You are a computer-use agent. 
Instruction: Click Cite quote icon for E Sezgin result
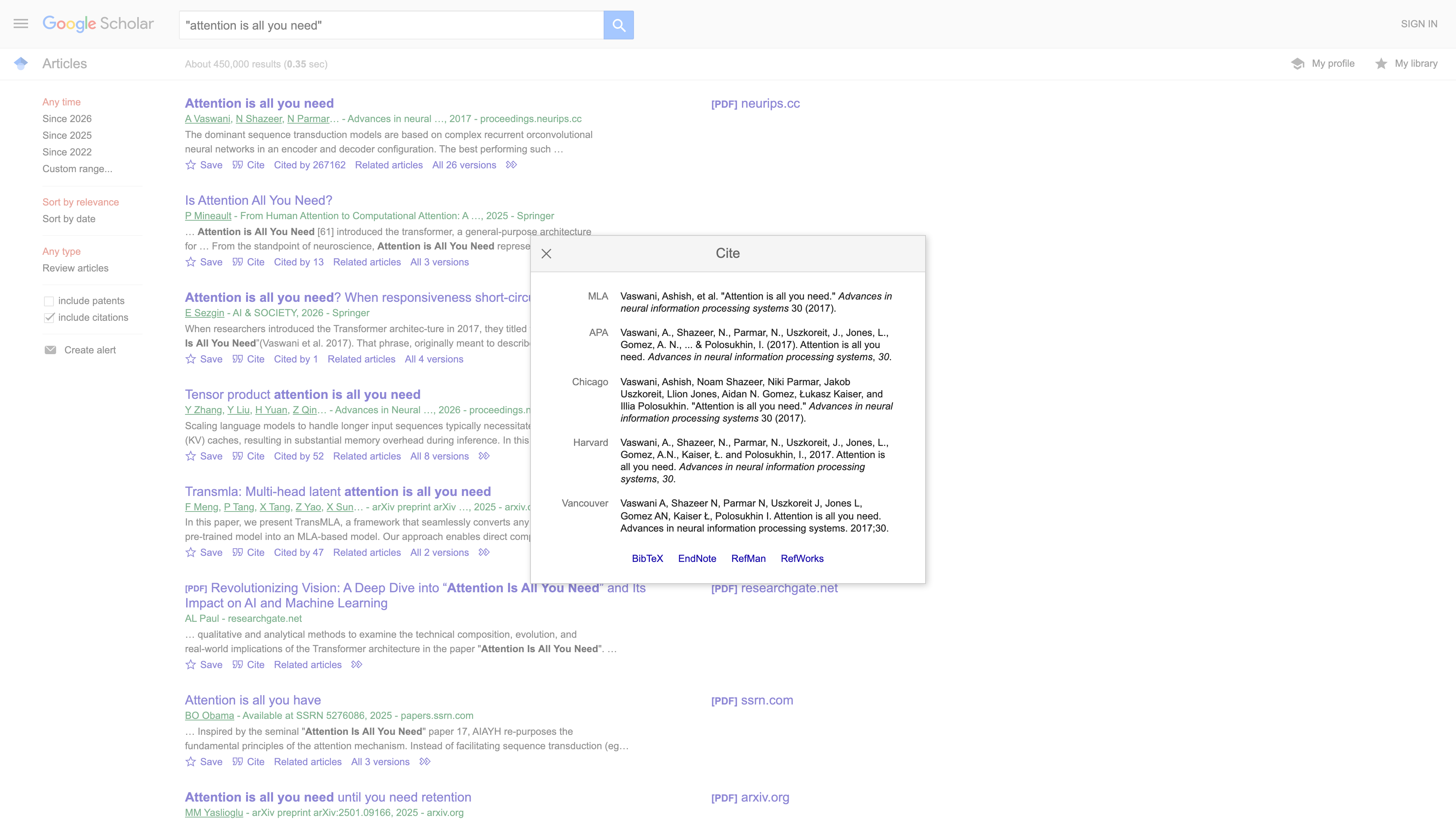[237, 359]
